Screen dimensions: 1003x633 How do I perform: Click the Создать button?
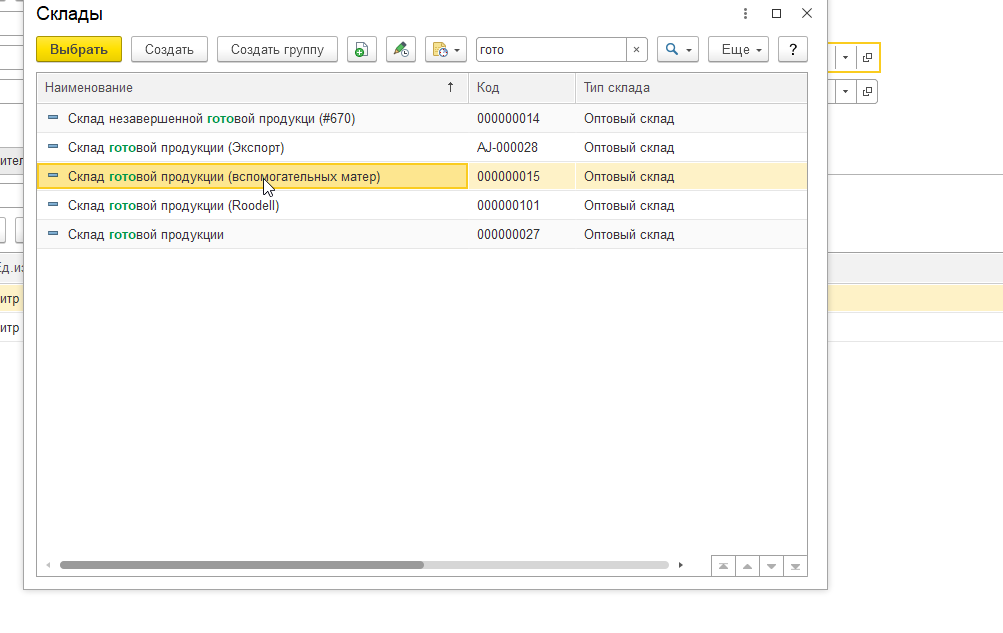coord(169,49)
